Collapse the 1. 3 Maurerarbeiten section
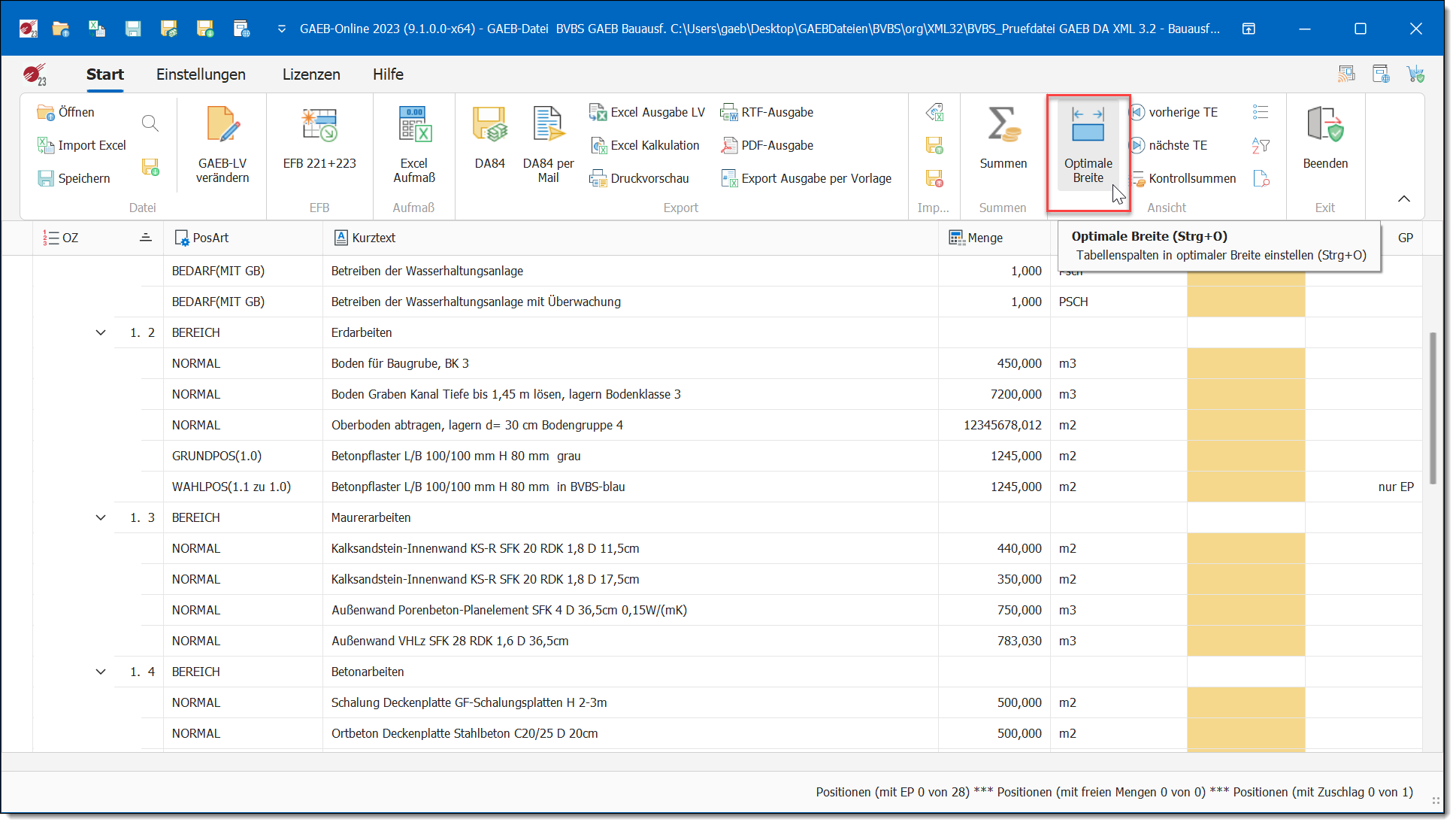1456x825 pixels. (101, 517)
